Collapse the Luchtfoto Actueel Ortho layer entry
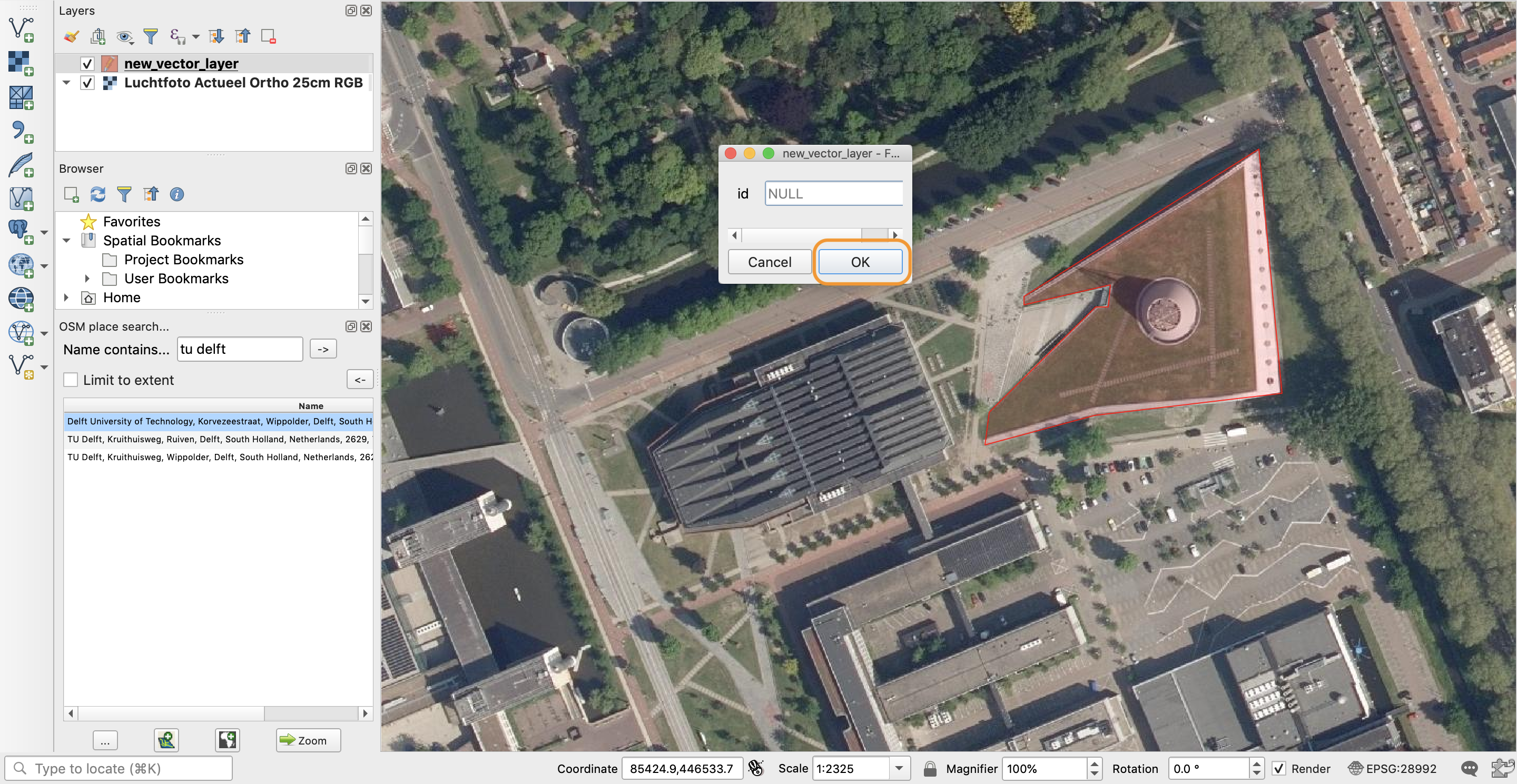1517x784 pixels. pyautogui.click(x=66, y=83)
